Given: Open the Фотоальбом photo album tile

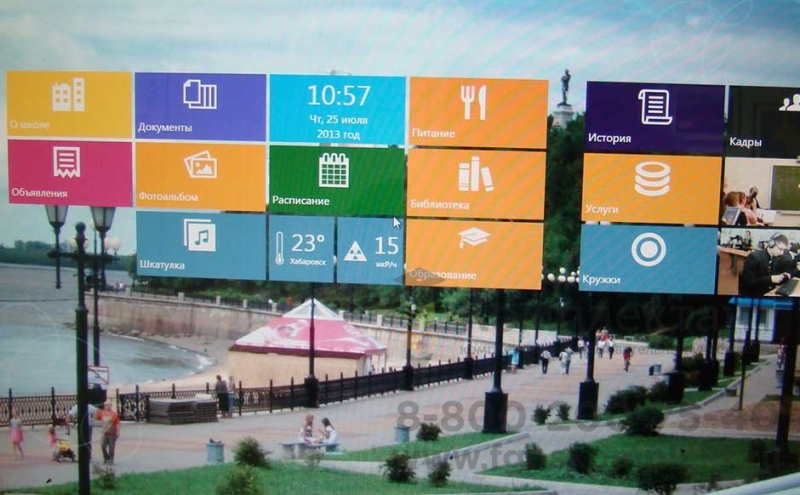Looking at the screenshot, I should pos(200,175).
